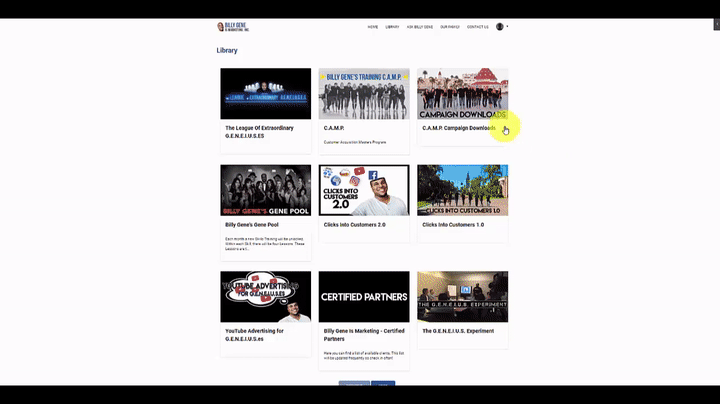Click the Billy Gene Is Marketing logo
The height and width of the screenshot is (404, 720).
[x=233, y=27]
